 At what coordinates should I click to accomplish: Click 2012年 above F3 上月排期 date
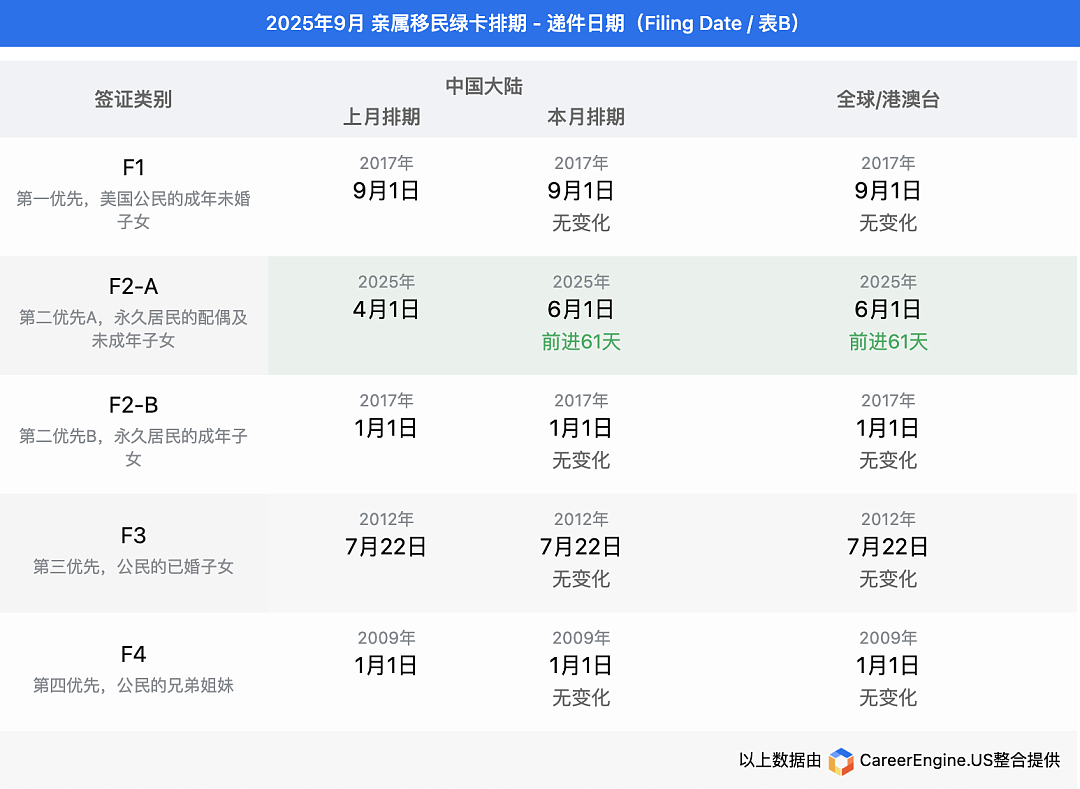click(x=386, y=519)
